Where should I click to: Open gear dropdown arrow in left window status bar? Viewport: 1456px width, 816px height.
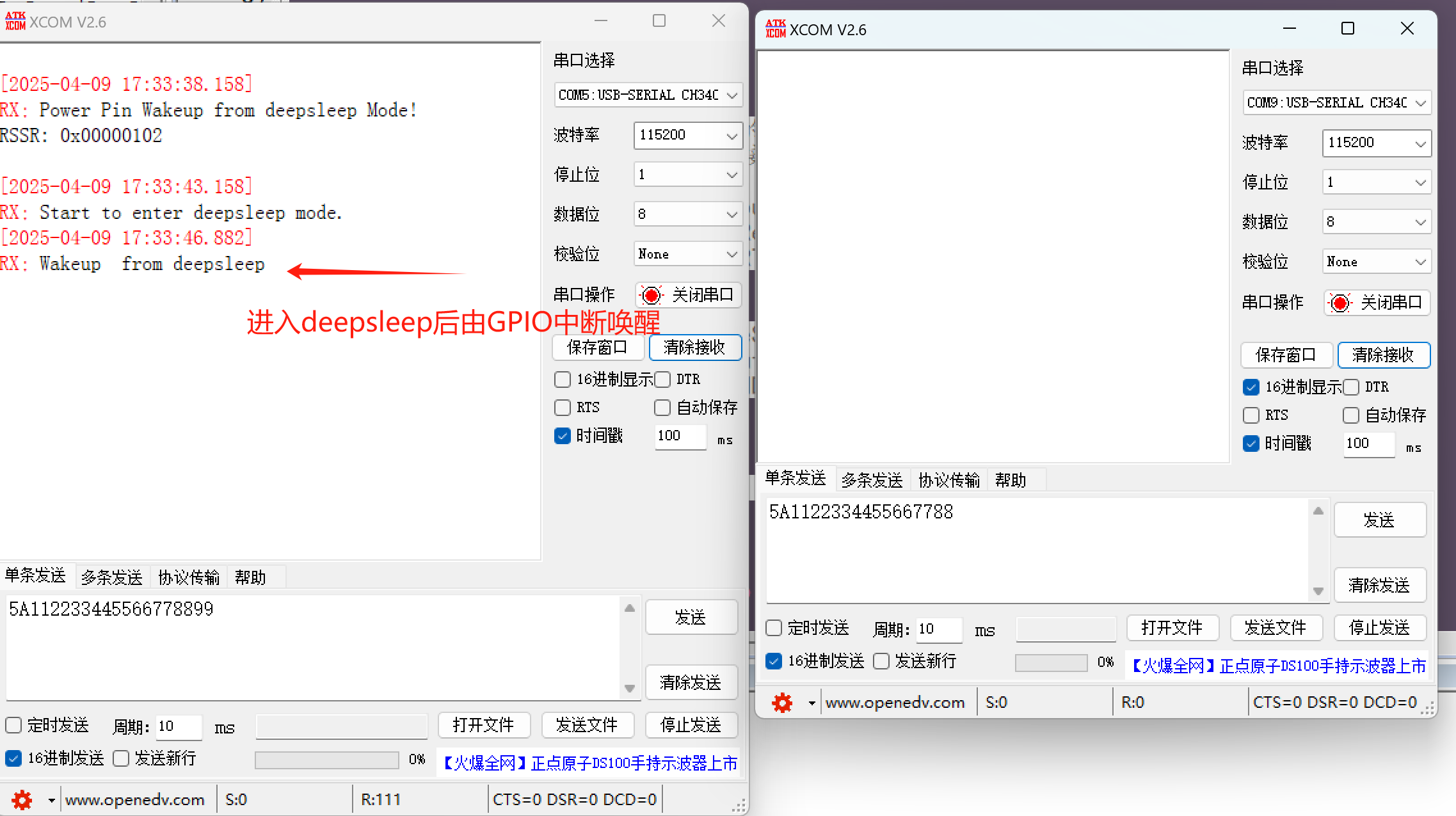click(x=51, y=800)
